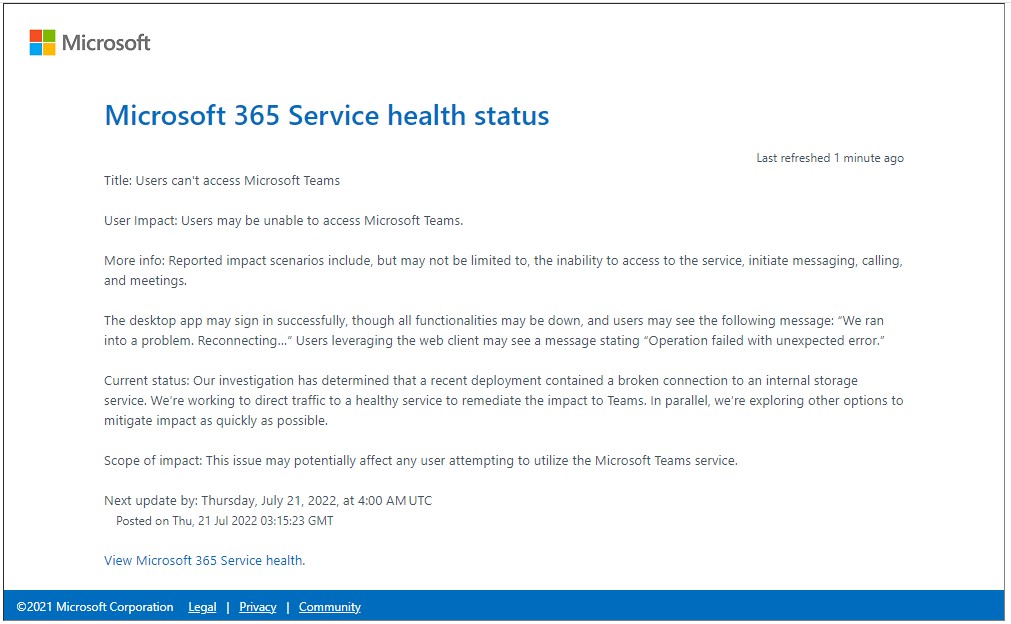This screenshot has height=624, width=1011.
Task: Visit the Community link in the footer
Action: click(329, 607)
